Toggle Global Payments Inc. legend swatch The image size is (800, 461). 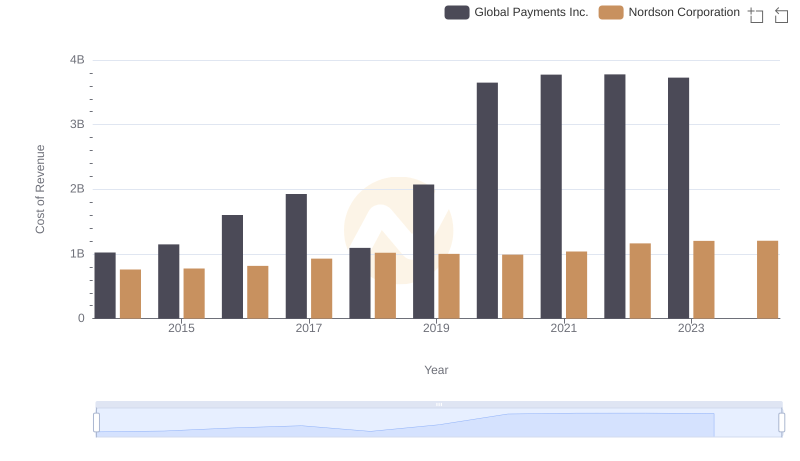[x=457, y=12]
